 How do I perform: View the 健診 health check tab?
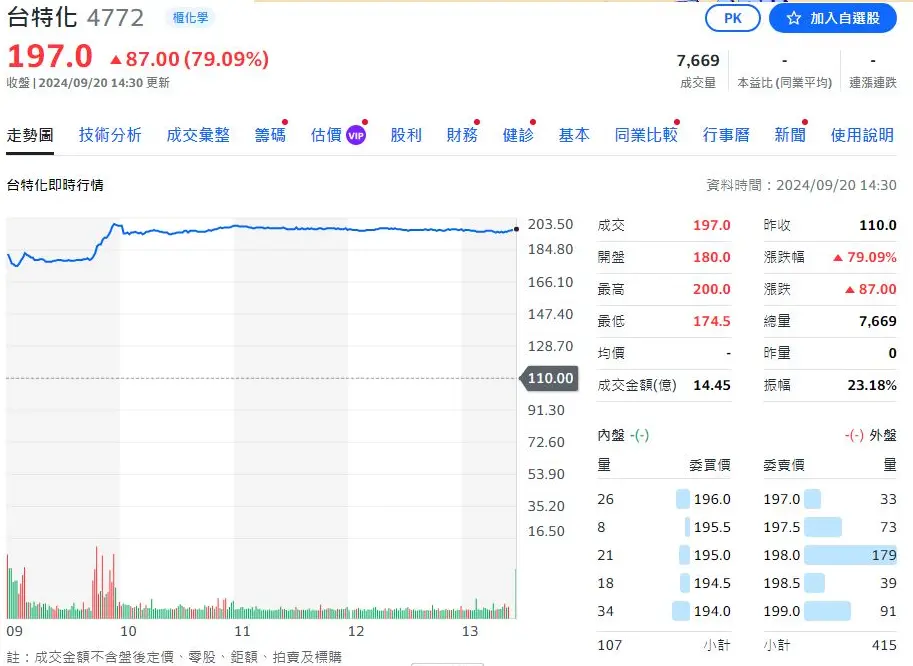517,134
